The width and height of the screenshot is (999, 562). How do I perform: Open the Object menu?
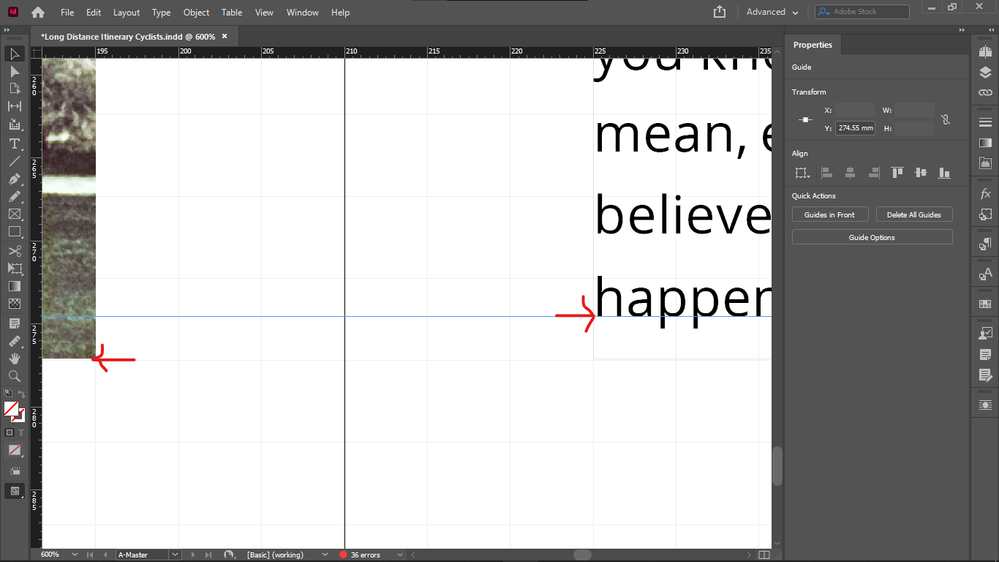196,13
